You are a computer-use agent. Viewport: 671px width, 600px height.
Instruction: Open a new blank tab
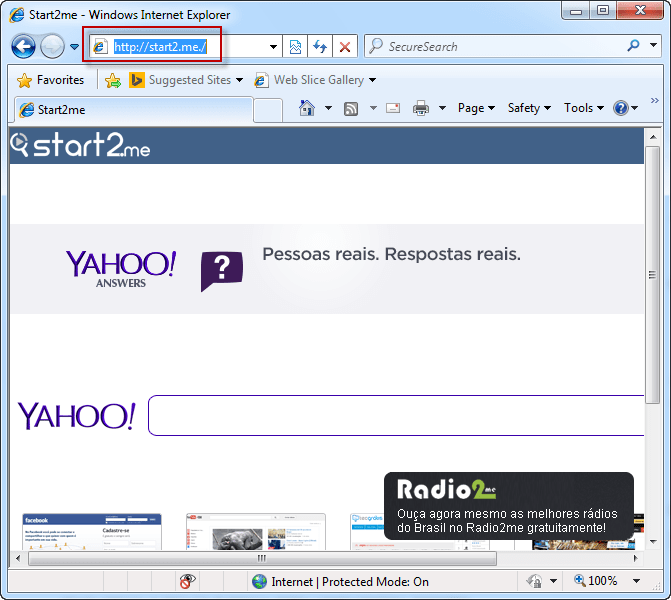268,111
